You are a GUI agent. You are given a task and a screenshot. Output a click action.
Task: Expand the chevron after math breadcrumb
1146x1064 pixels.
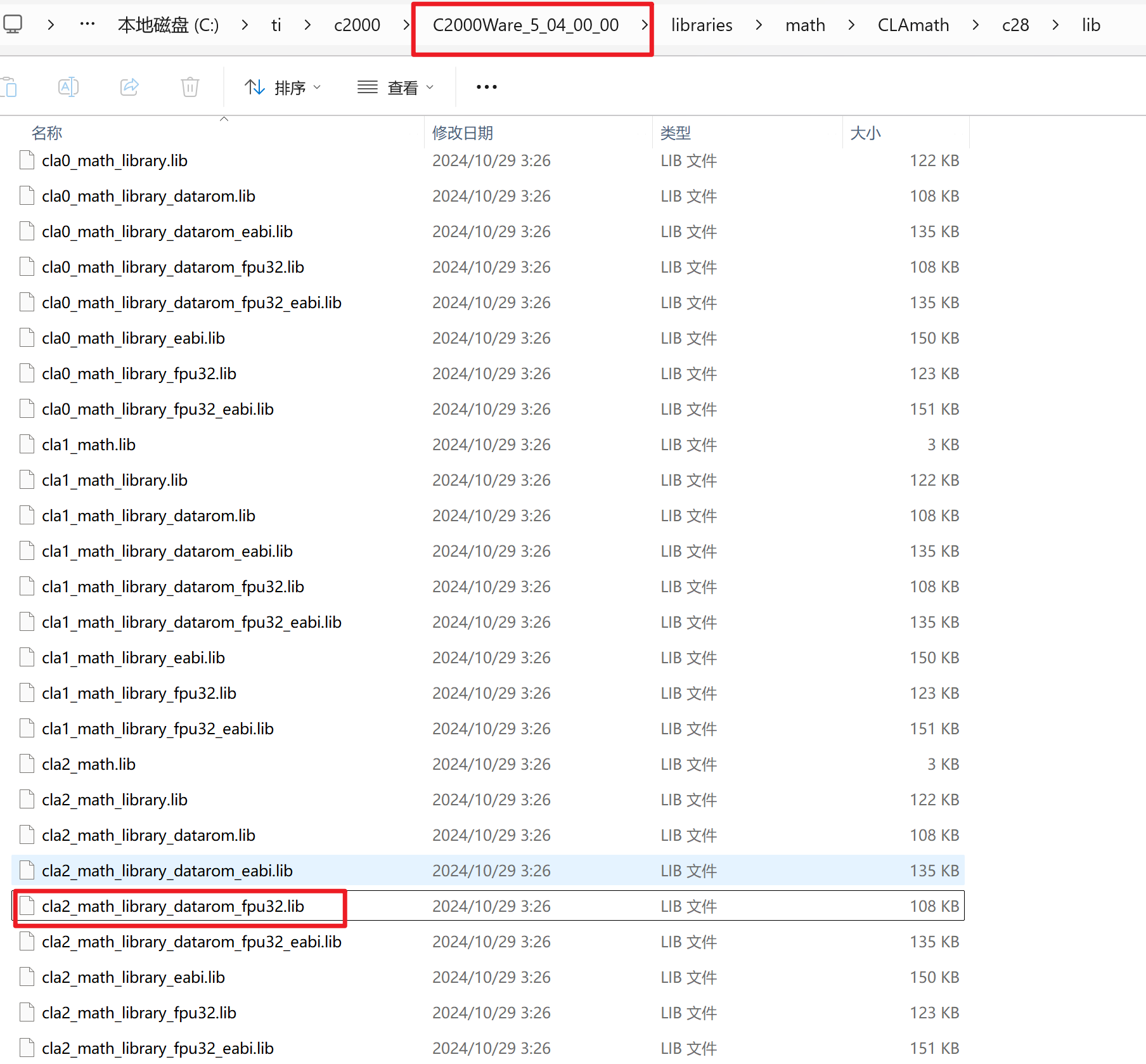851,25
